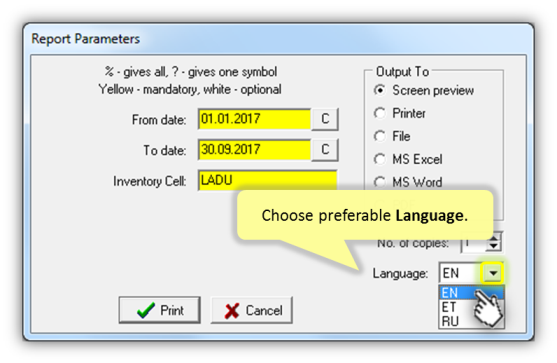Click the Inventory Cell field
The width and height of the screenshot is (557, 363).
(267, 180)
